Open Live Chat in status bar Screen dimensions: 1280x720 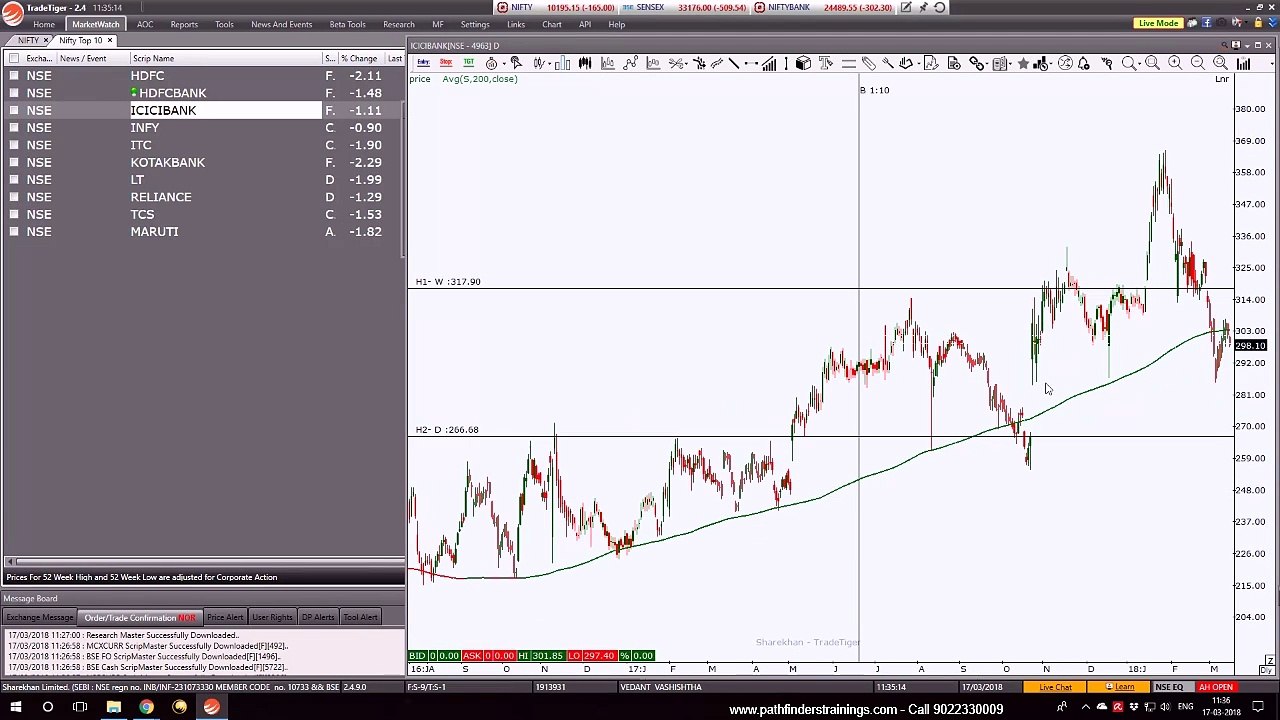[x=1055, y=687]
